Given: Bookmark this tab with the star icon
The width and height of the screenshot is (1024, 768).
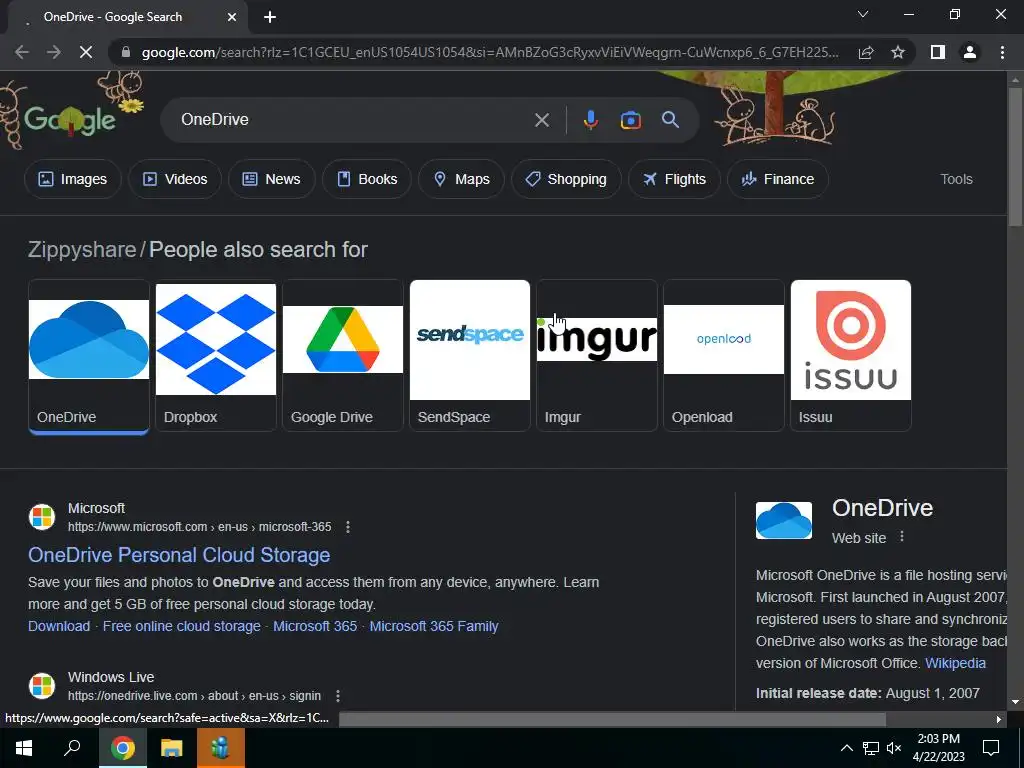Looking at the screenshot, I should [x=898, y=52].
